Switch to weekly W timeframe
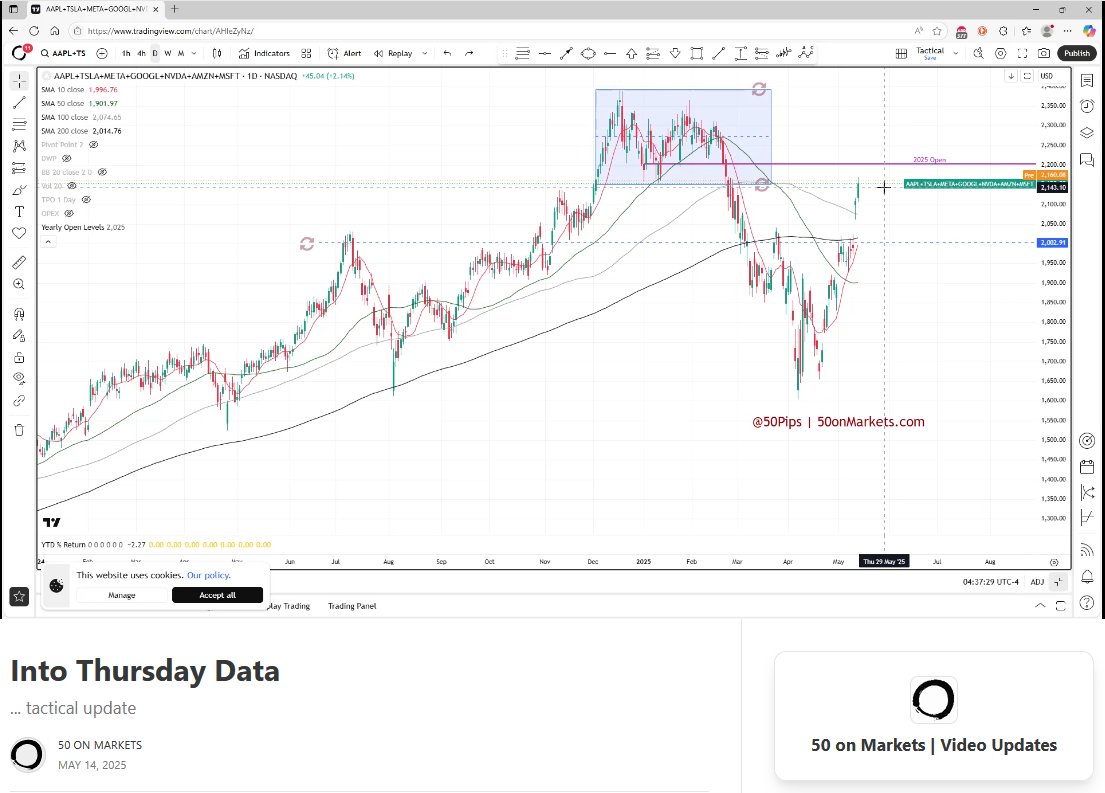Screen dimensions: 1105x793 [168, 54]
